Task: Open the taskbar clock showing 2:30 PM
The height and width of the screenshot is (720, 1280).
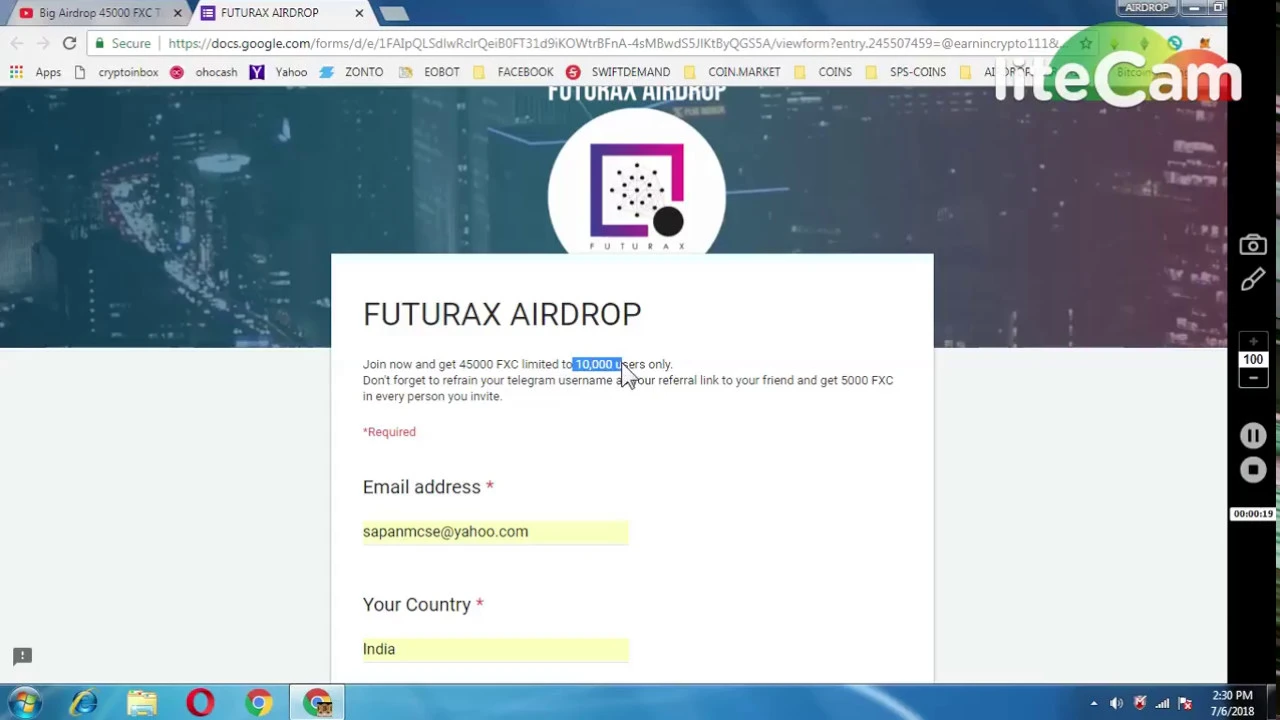Action: pos(1232,703)
